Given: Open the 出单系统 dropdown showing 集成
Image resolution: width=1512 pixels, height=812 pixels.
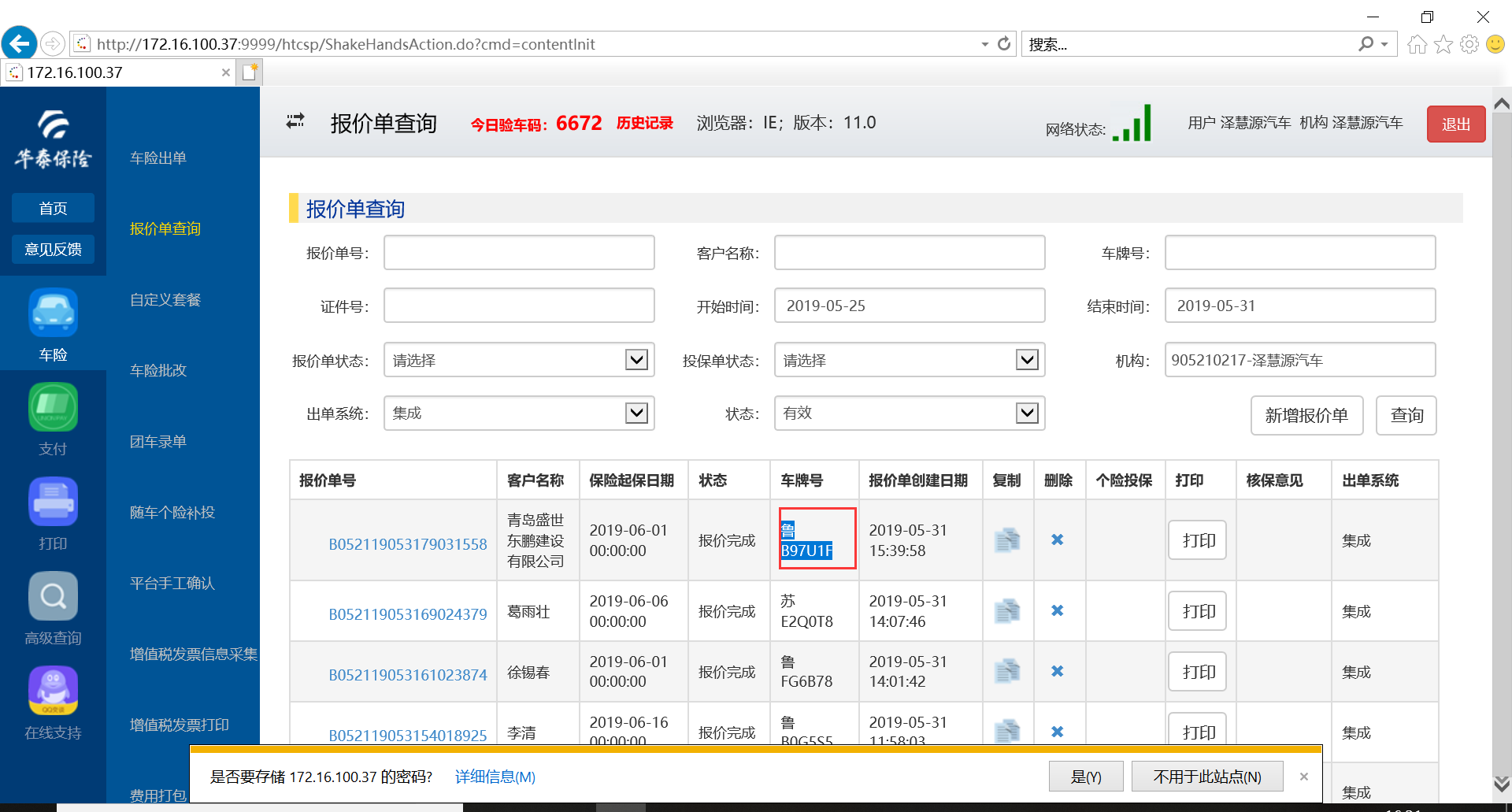Looking at the screenshot, I should [x=636, y=413].
